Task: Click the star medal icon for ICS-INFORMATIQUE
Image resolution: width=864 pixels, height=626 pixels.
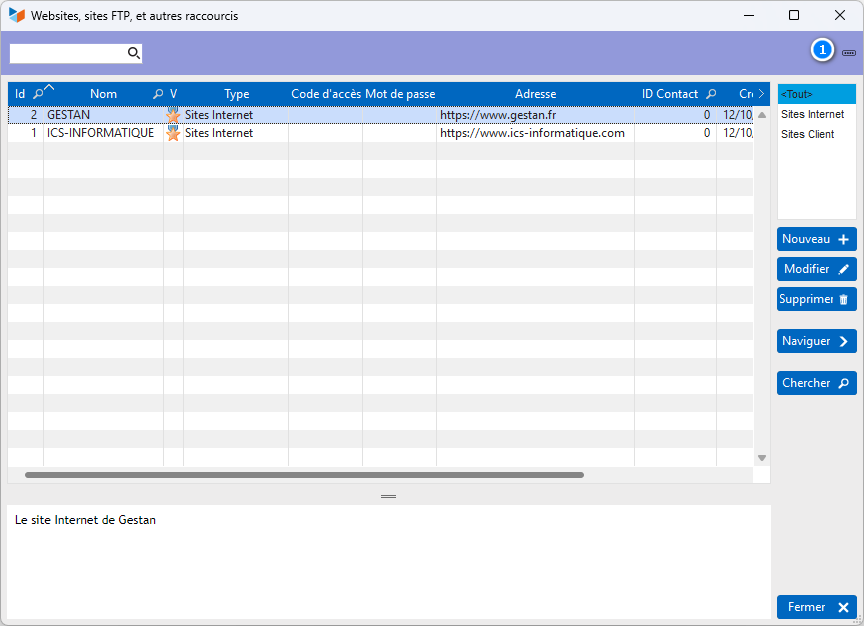Action: (x=173, y=133)
